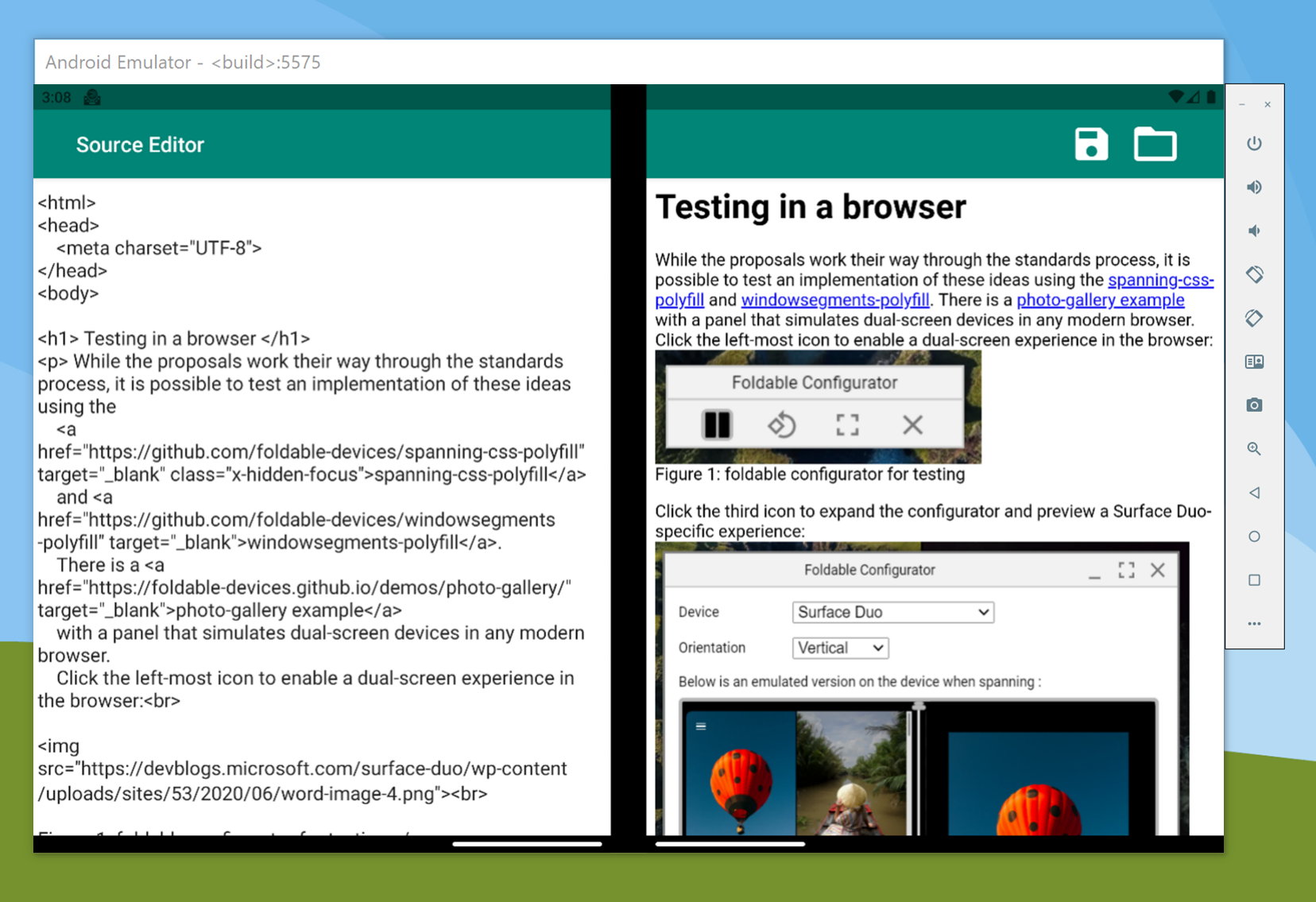The image size is (1316, 902).
Task: Click the <h1> Testing in a browser source line
Action: tap(174, 339)
